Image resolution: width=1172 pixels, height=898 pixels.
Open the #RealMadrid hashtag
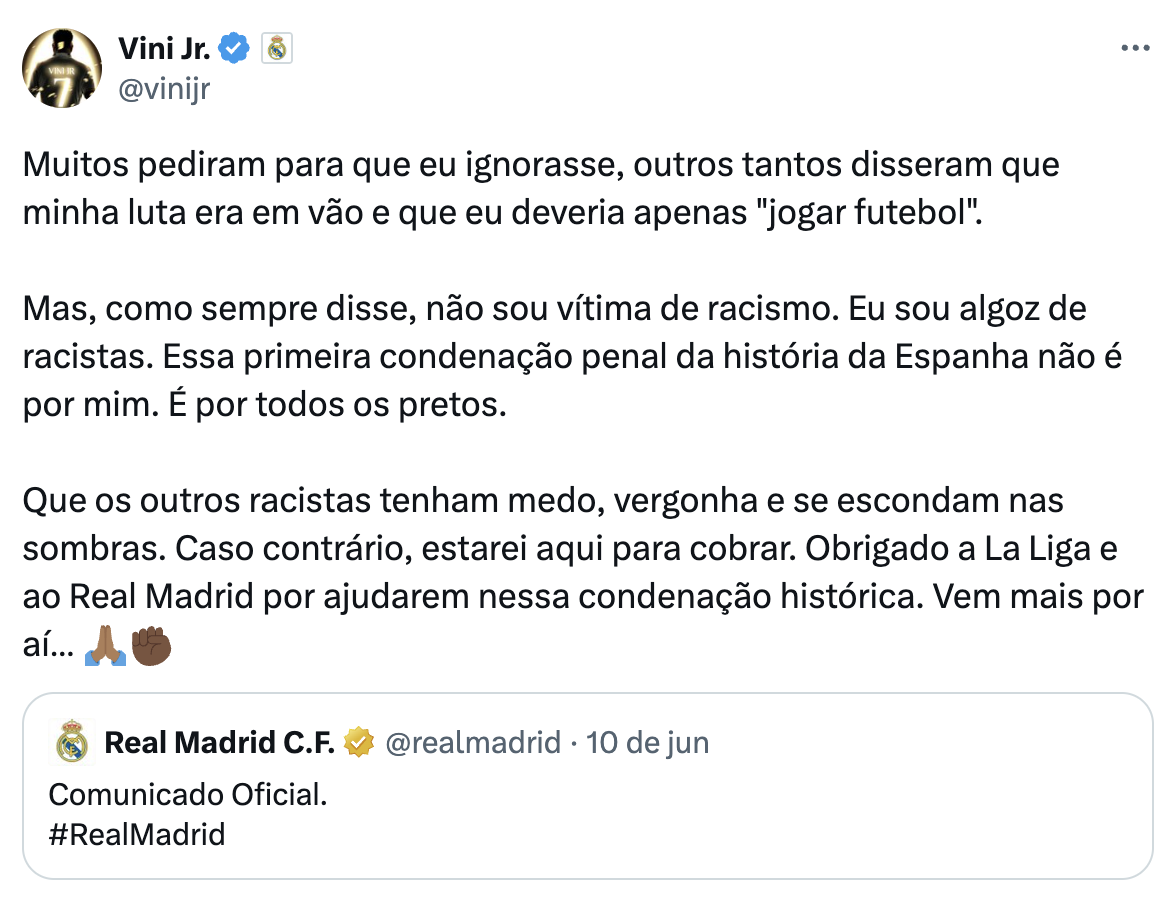(137, 834)
